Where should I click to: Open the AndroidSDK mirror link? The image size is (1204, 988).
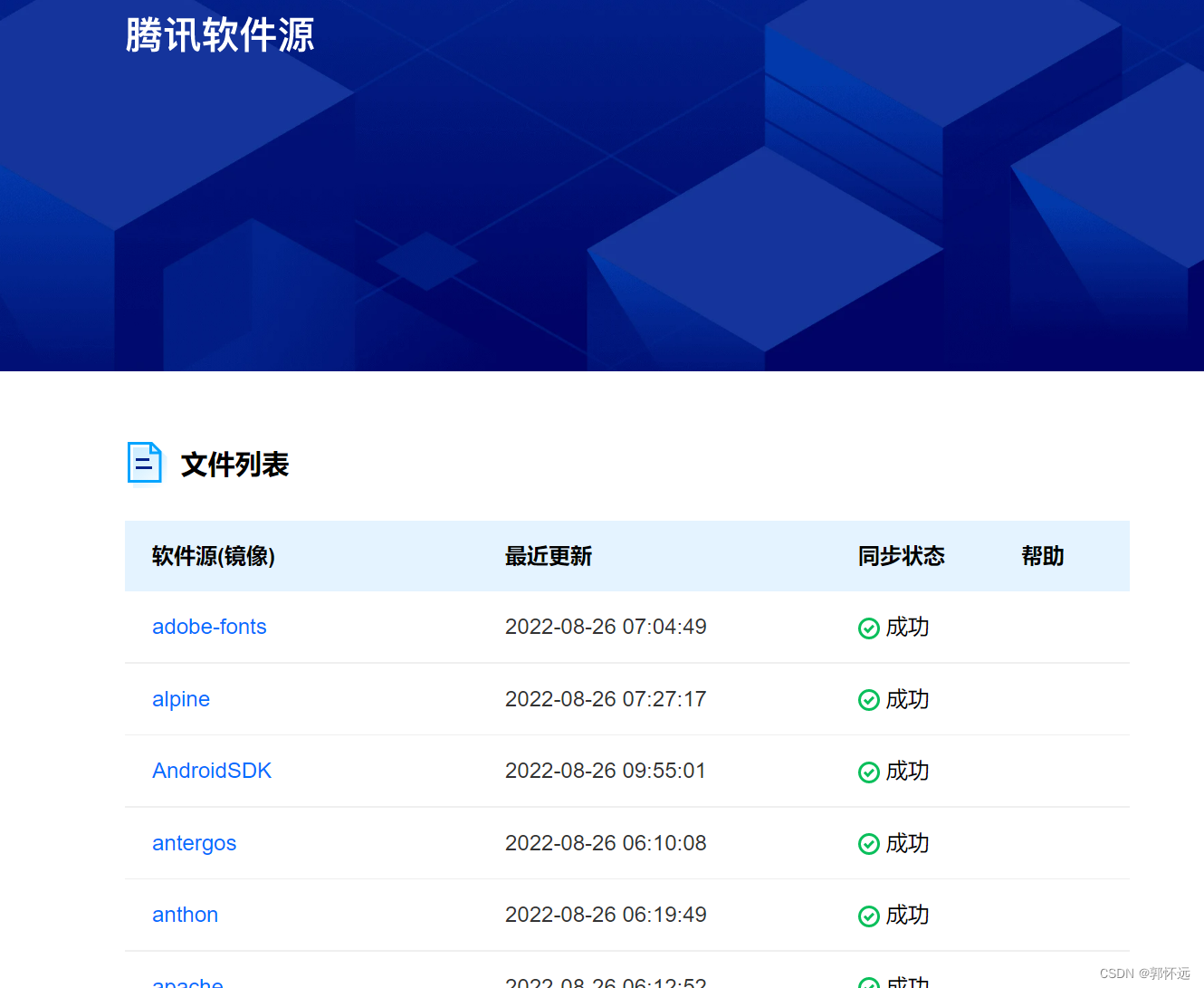[x=212, y=771]
